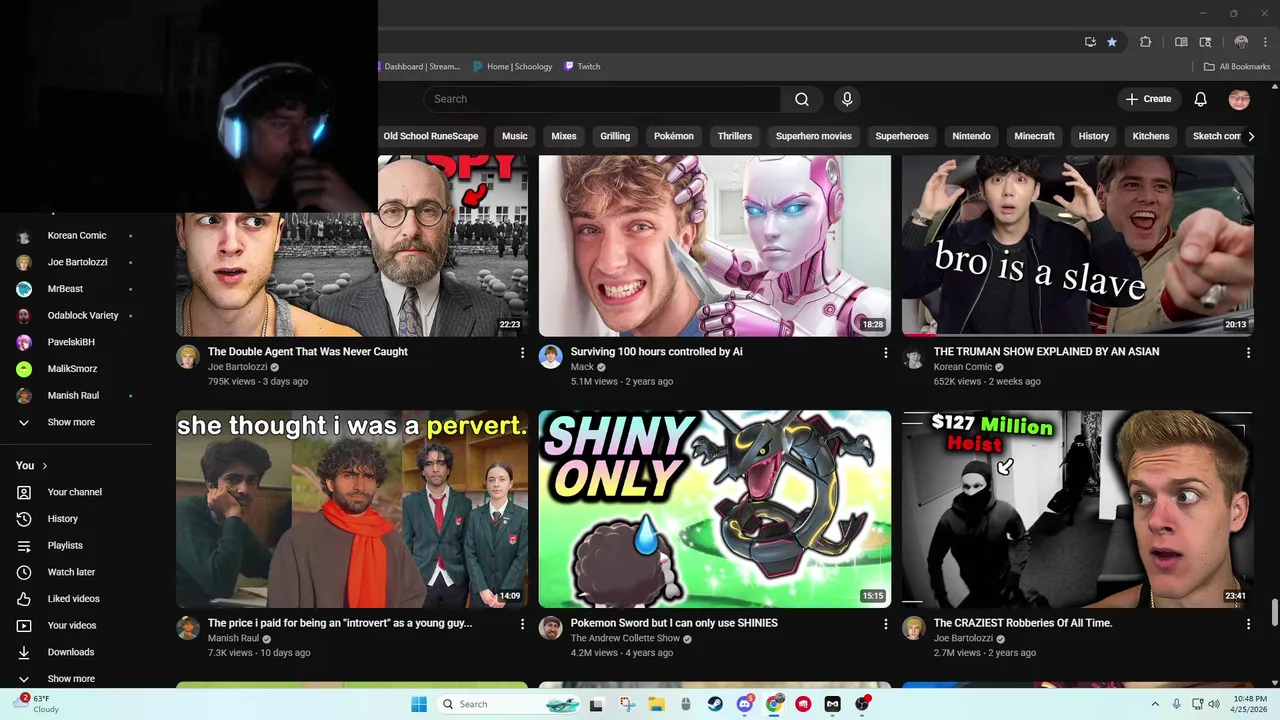Select the Grilling filter chip
The width and height of the screenshot is (1280, 720).
(x=615, y=136)
